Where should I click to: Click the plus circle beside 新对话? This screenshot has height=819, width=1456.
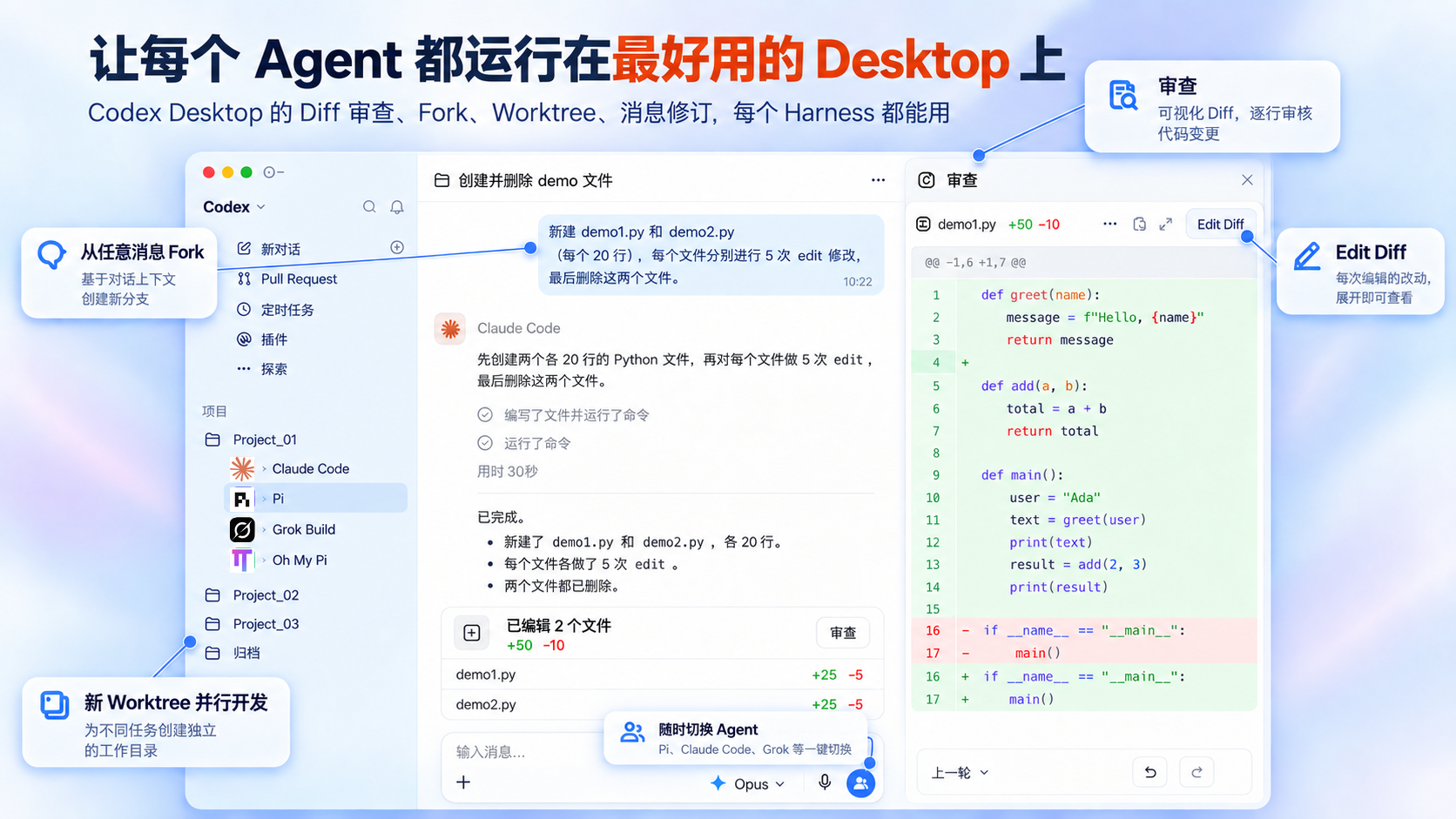pos(397,247)
